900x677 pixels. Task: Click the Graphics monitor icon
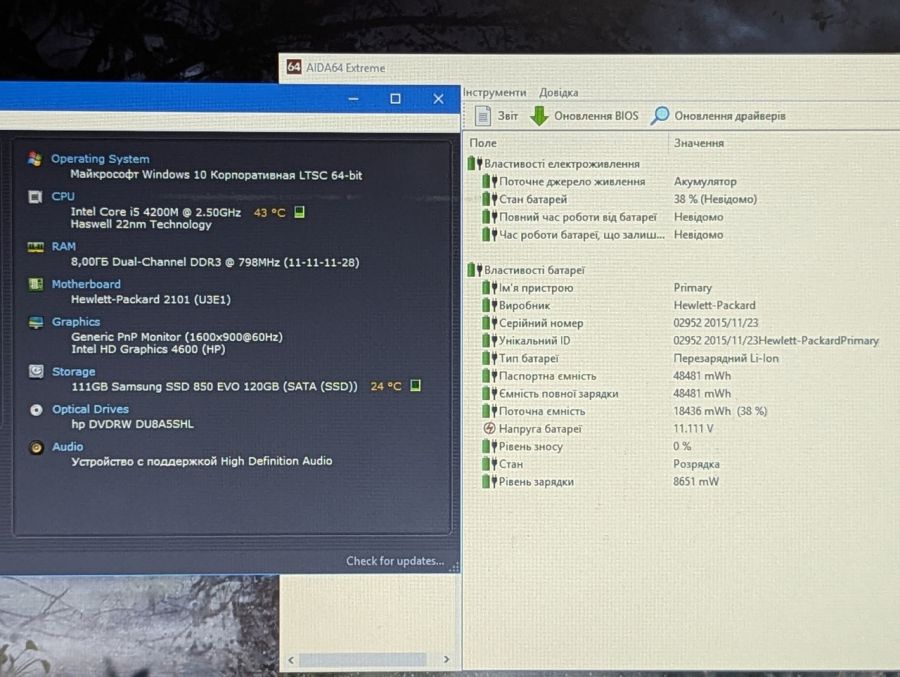click(x=36, y=322)
